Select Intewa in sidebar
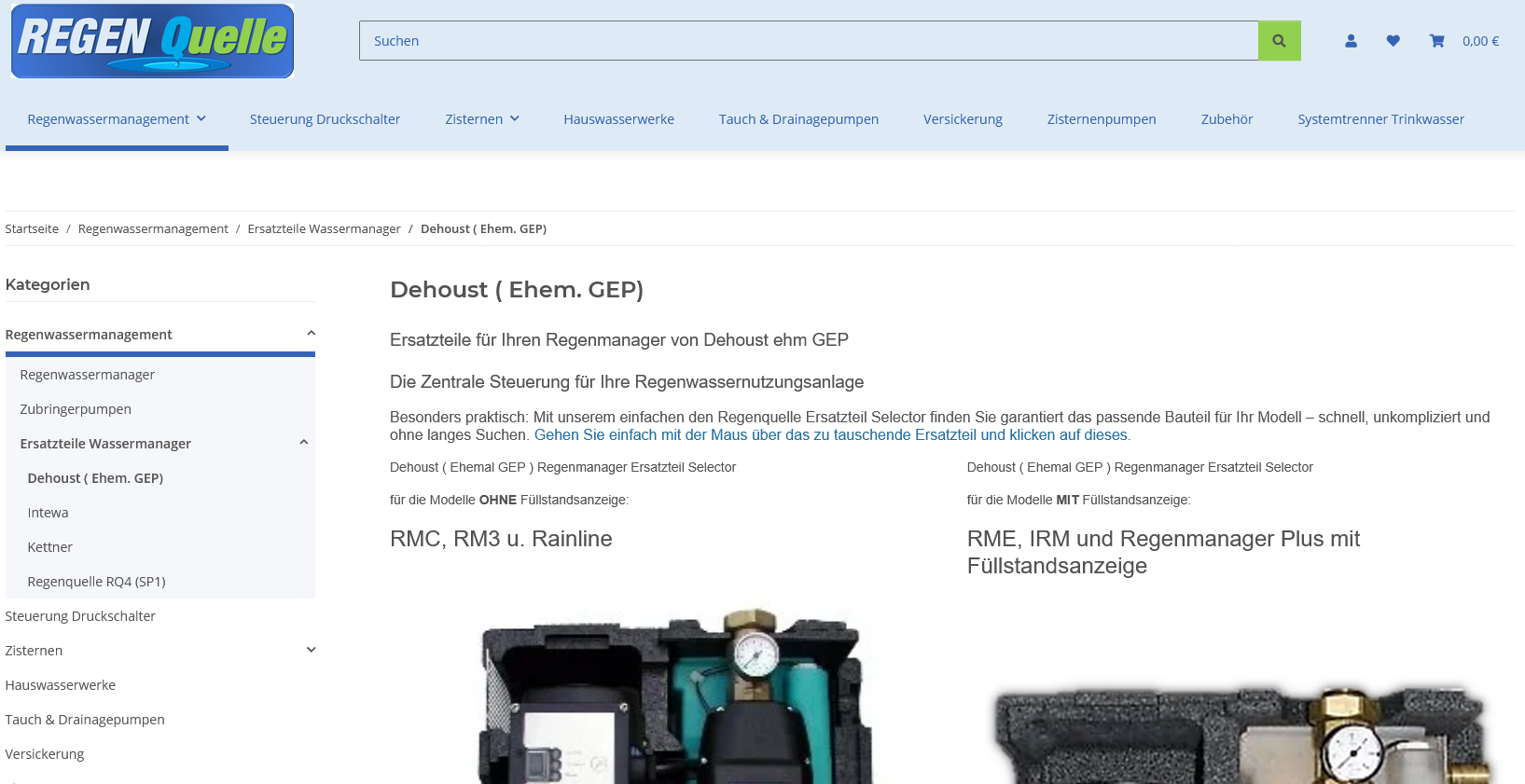Screen dimensions: 1525x784 [48, 513]
